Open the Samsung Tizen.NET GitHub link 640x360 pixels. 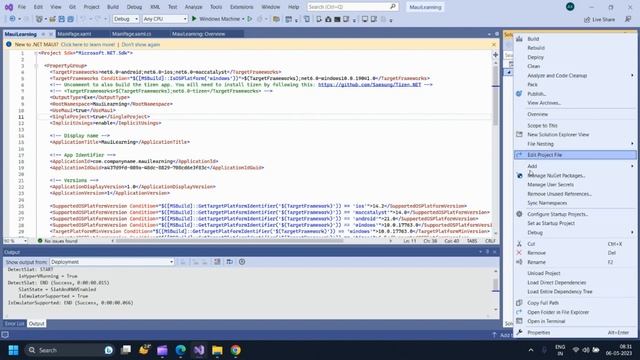pyautogui.click(x=369, y=84)
